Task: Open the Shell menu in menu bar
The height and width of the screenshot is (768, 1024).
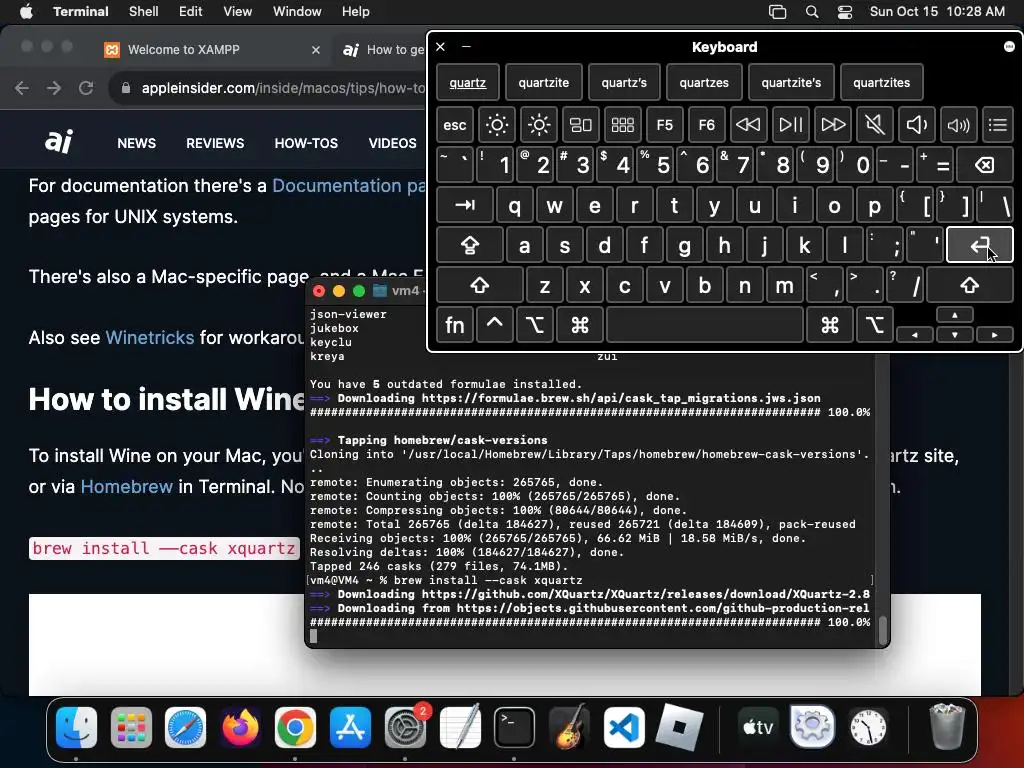Action: (x=144, y=12)
